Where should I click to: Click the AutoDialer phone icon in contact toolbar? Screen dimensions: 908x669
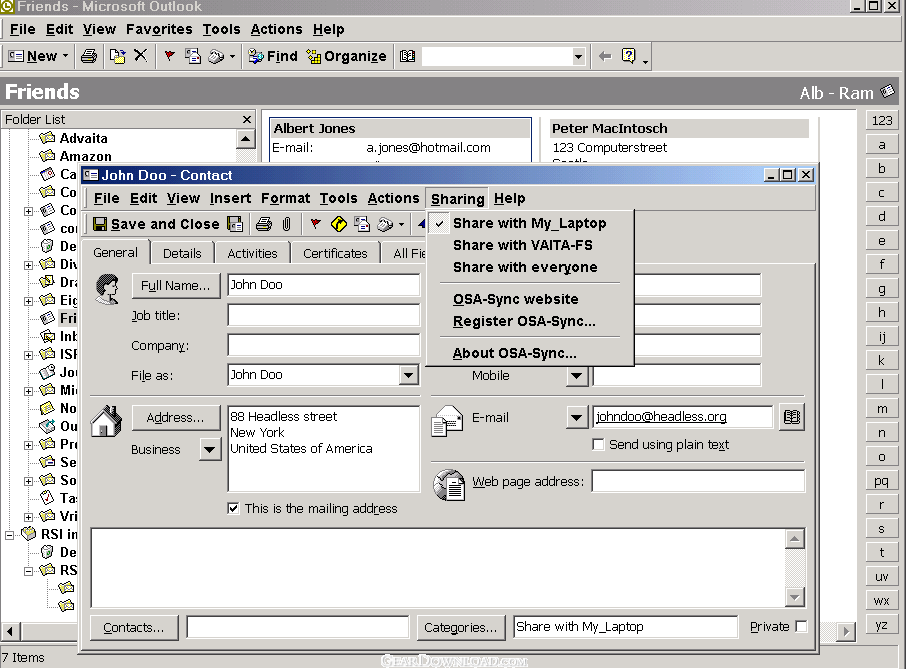point(385,224)
